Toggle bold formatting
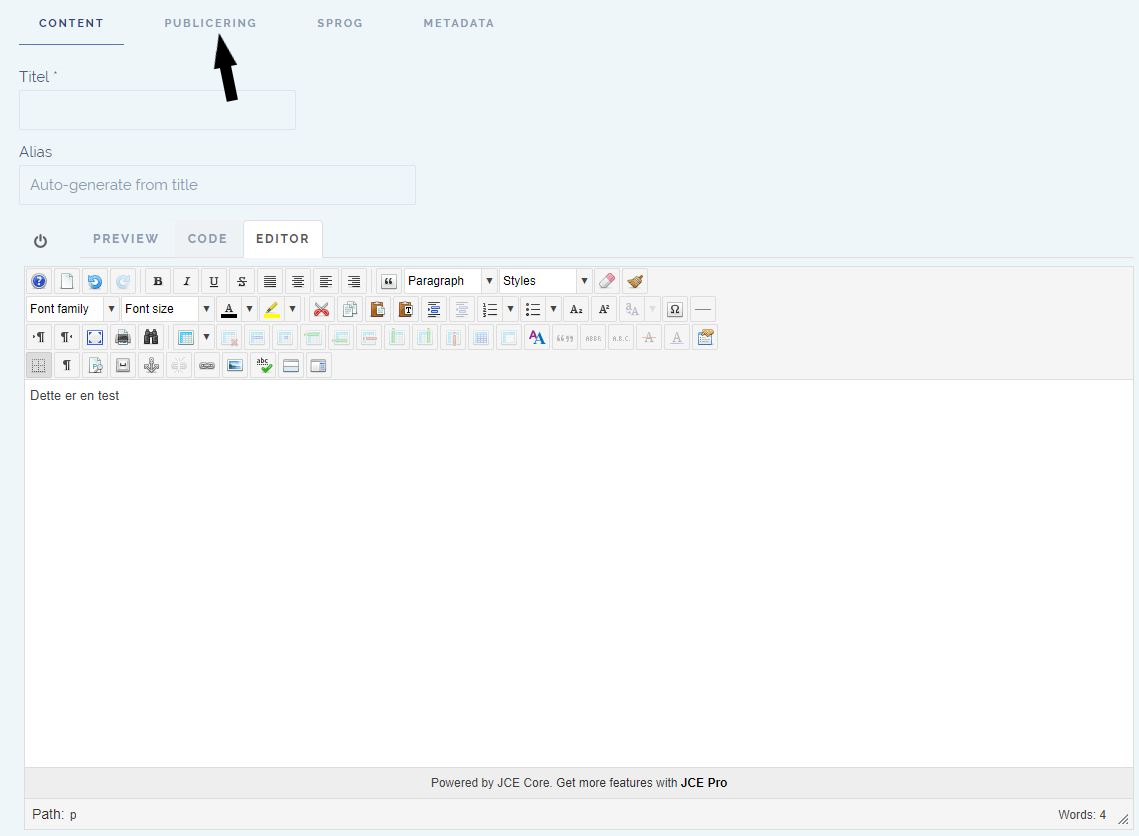The image size is (1139, 836). tap(158, 282)
